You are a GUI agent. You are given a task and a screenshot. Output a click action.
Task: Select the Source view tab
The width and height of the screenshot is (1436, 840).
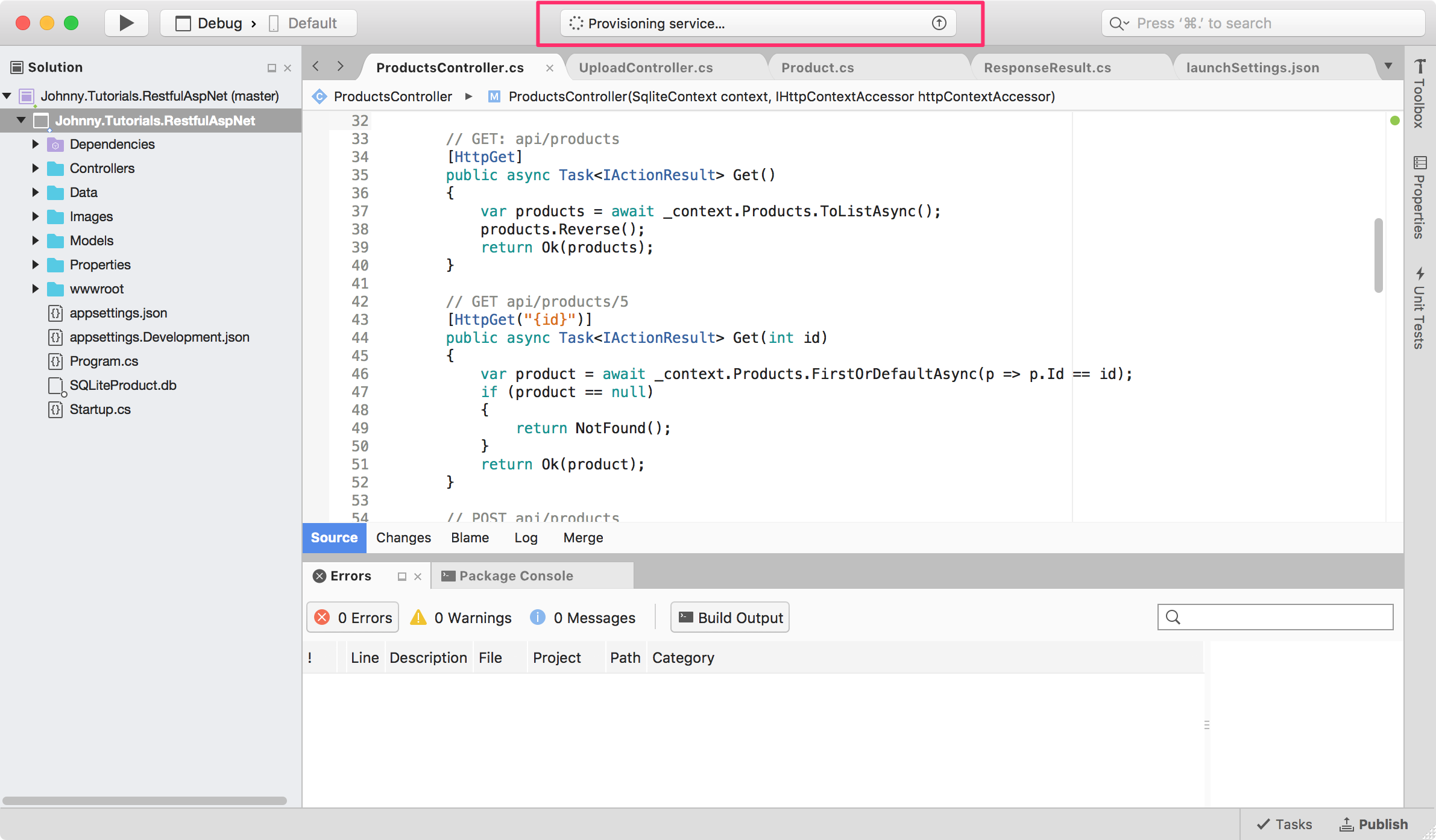click(334, 538)
